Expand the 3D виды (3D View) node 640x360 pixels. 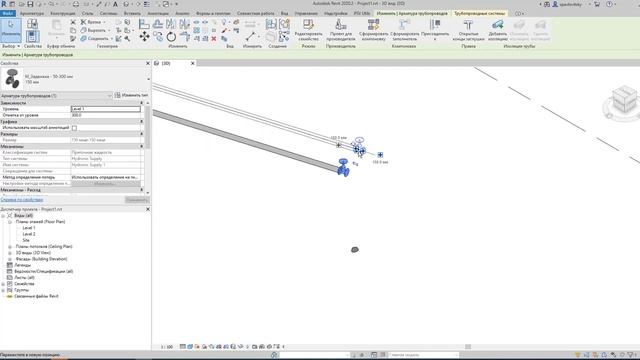[10, 253]
